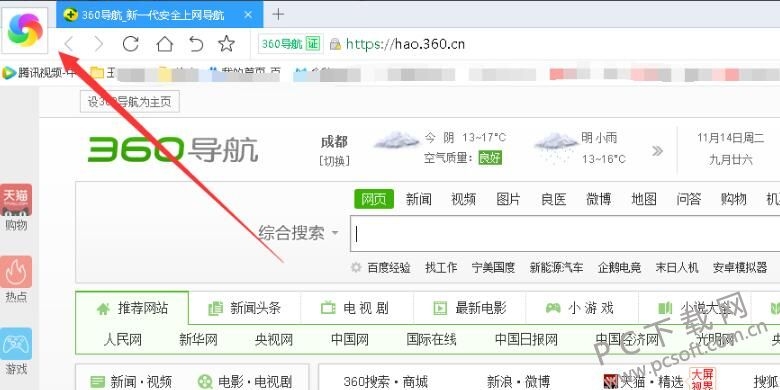Click the lock security icon in address bar
The height and width of the screenshot is (390, 780).
pos(335,44)
